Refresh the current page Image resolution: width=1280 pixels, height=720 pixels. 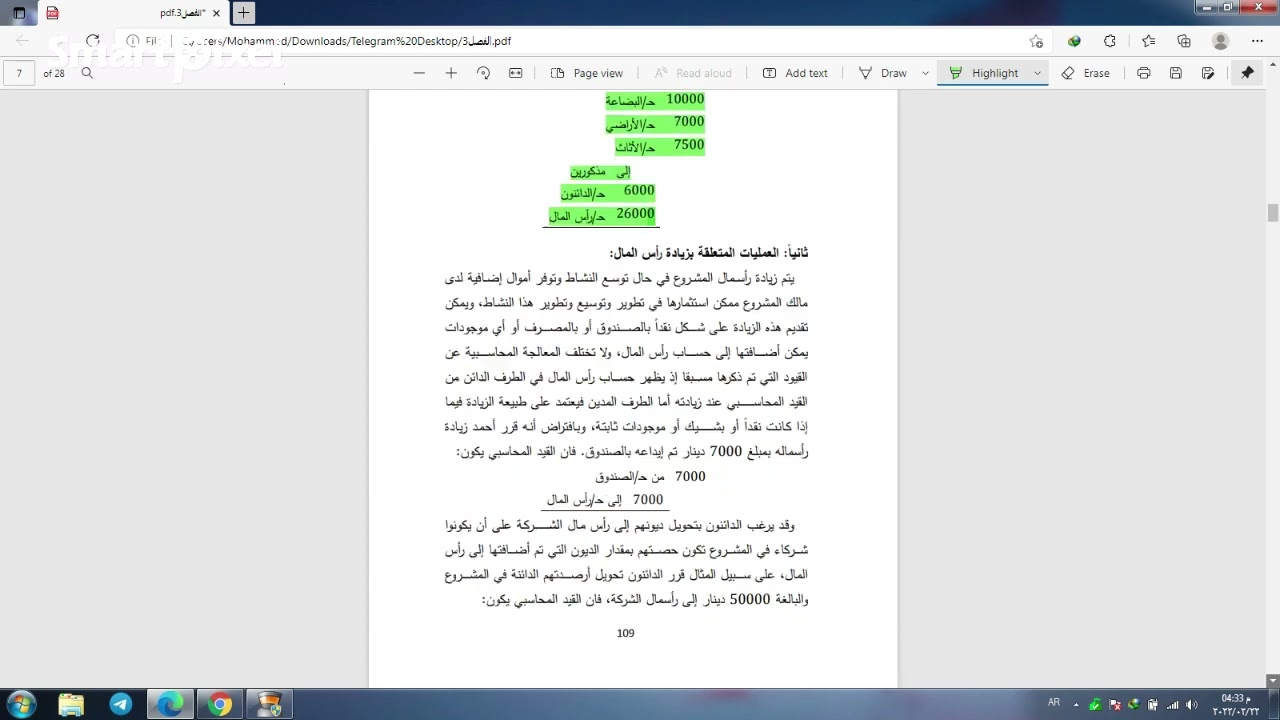[92, 41]
